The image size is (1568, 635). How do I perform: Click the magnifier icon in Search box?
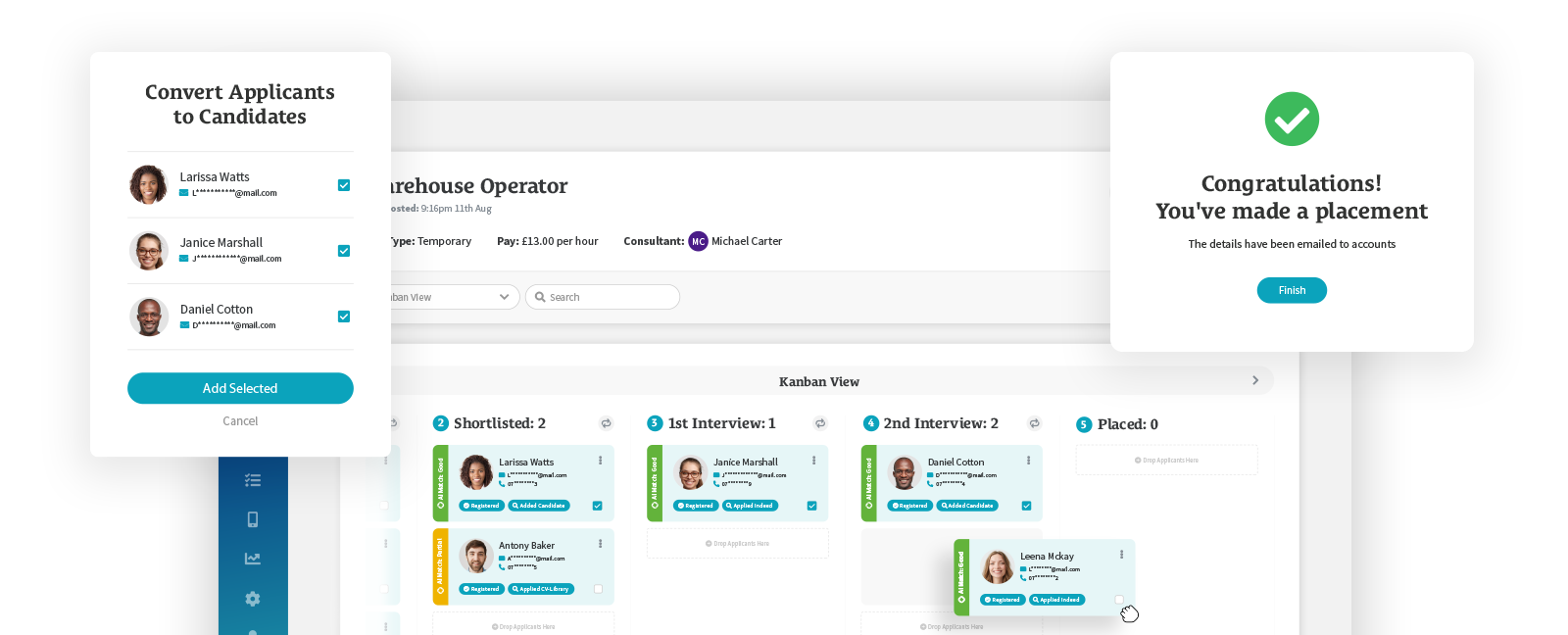(540, 297)
